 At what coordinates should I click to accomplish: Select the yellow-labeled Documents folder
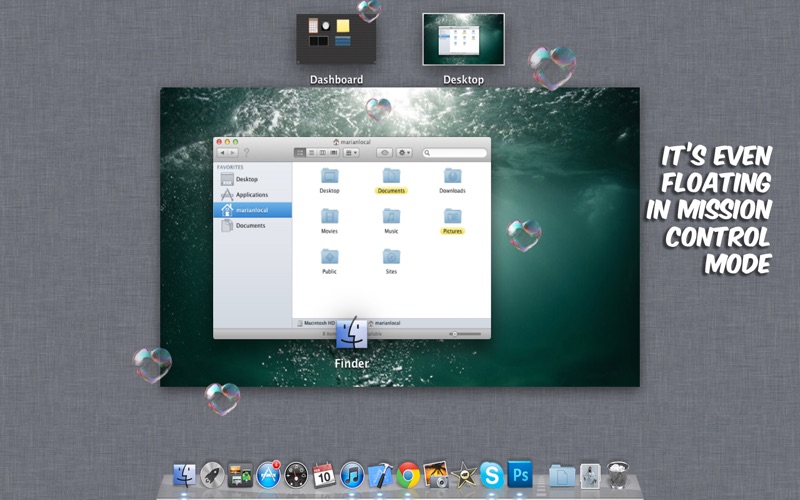point(391,180)
